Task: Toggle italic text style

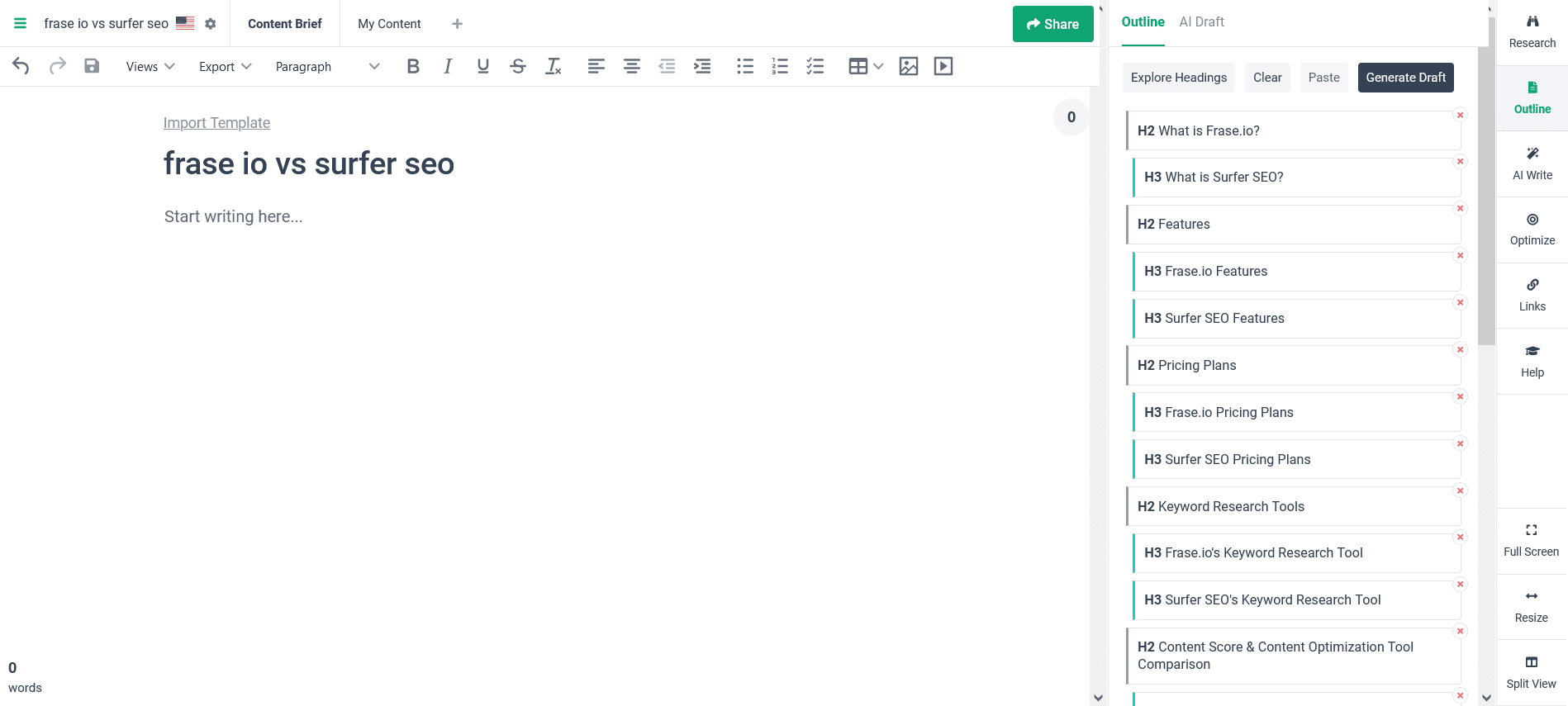Action: (448, 66)
